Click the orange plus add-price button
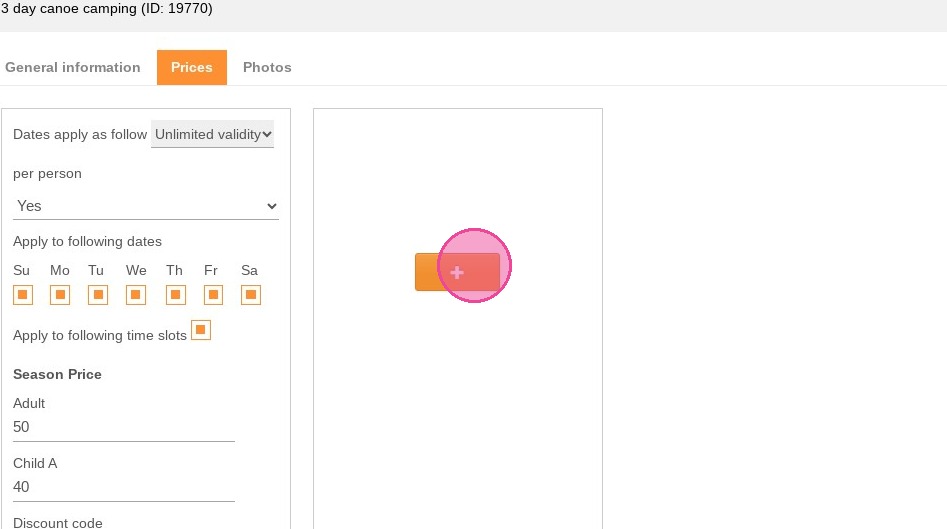The height and width of the screenshot is (529, 947). coord(457,272)
